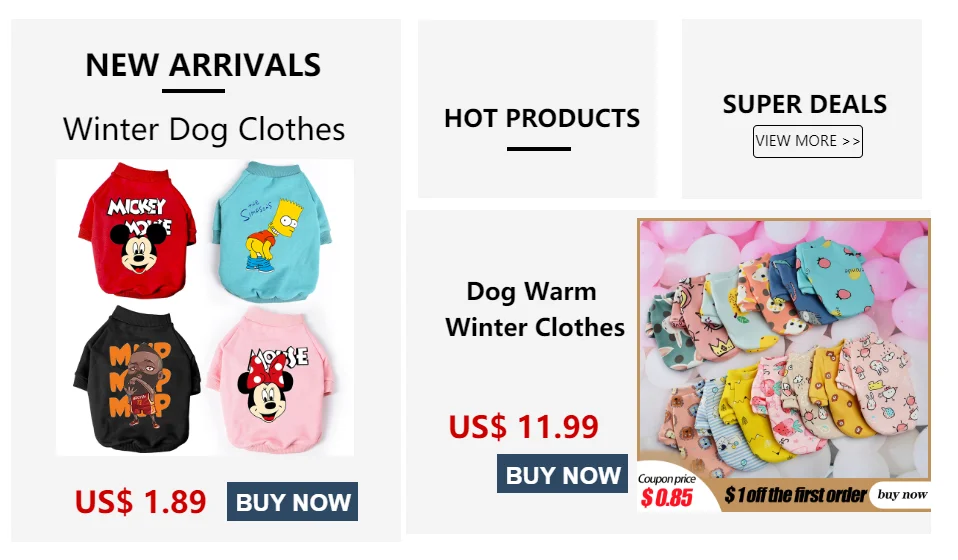Click the US$ 11.99 price

pyautogui.click(x=524, y=426)
